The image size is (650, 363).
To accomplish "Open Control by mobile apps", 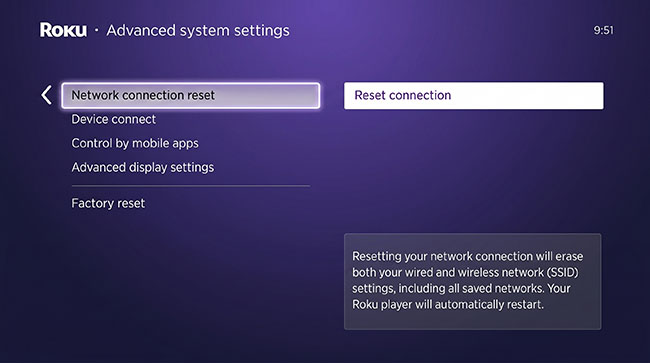I will click(135, 143).
